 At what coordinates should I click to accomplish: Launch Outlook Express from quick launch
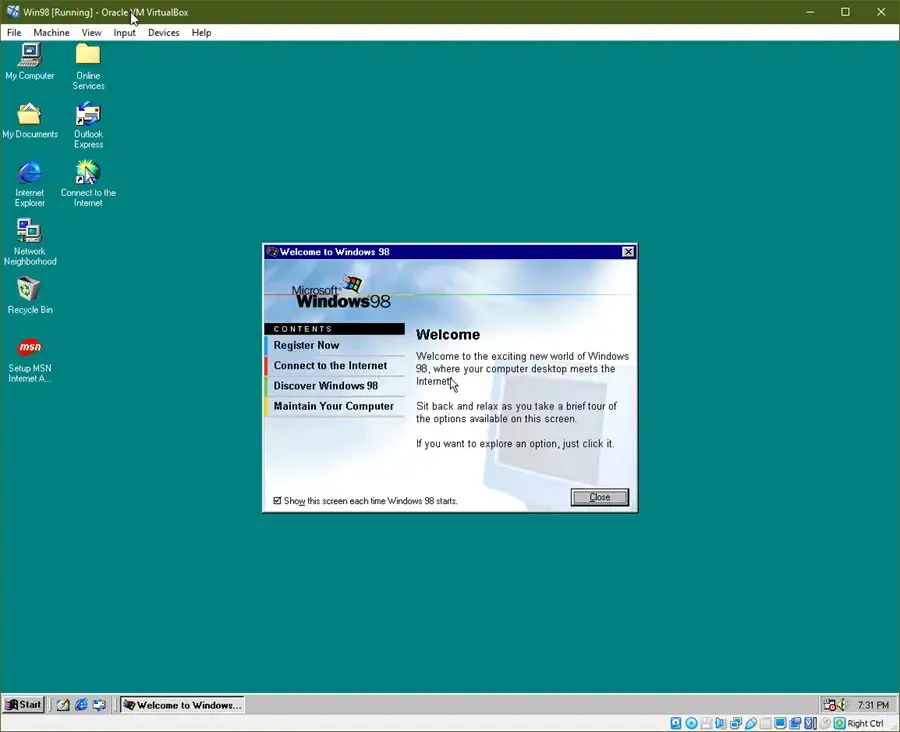pos(99,704)
